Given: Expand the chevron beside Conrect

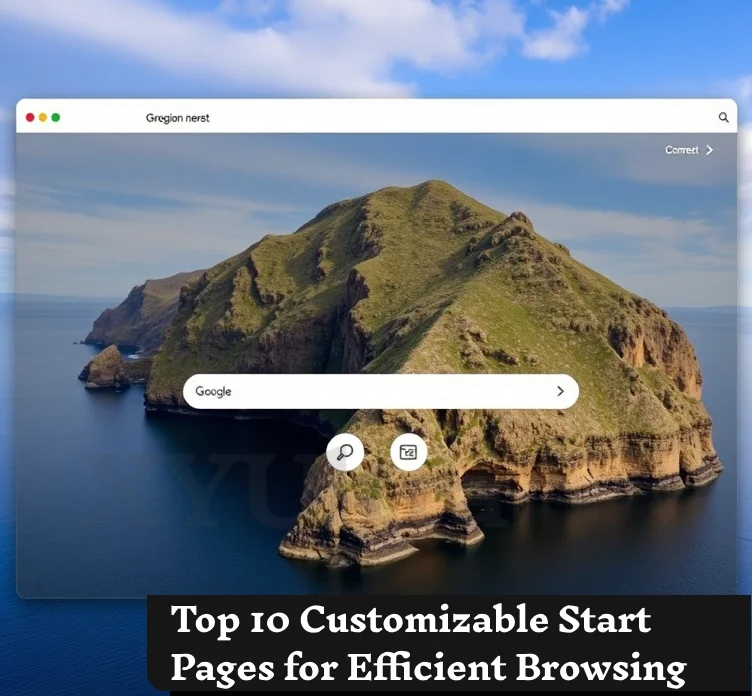Looking at the screenshot, I should coord(710,150).
